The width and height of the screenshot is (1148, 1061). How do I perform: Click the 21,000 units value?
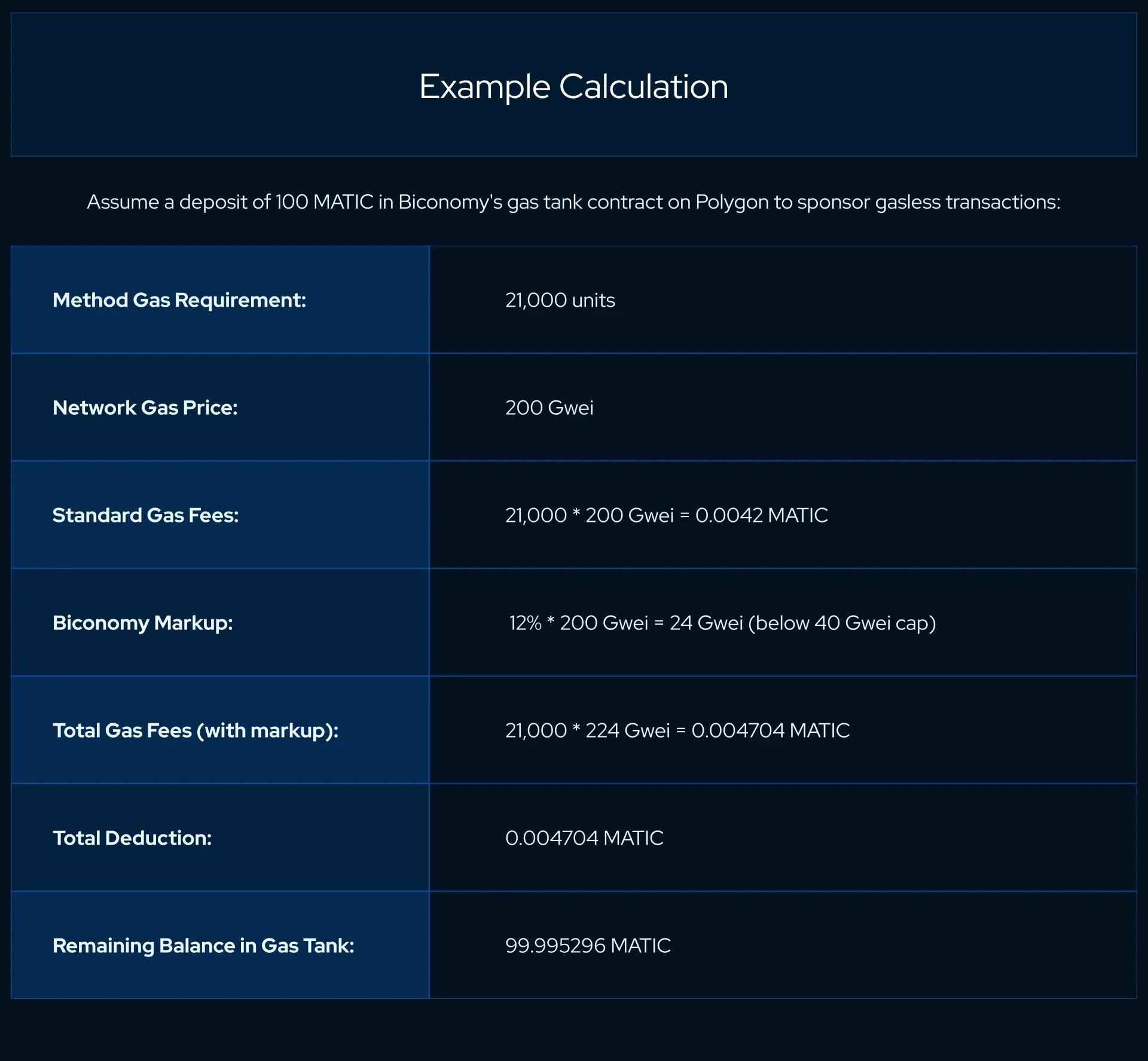[x=560, y=300]
